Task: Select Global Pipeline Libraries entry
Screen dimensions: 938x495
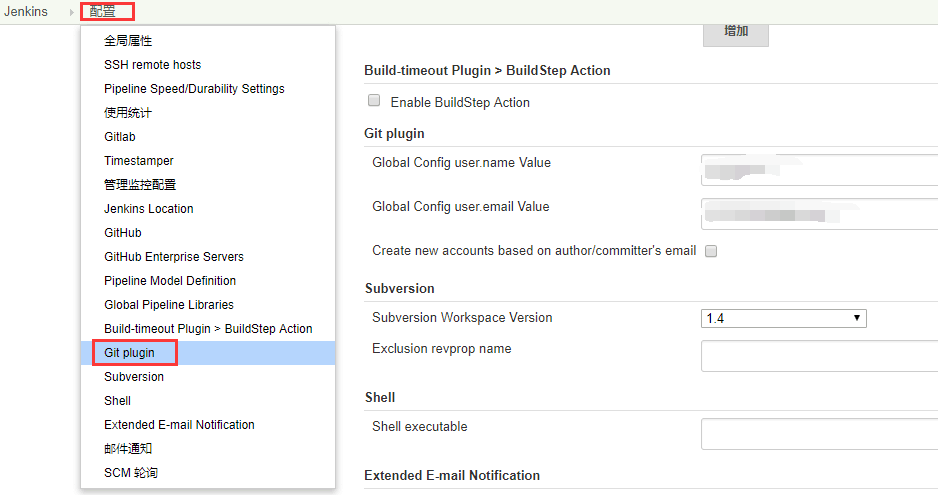Action: 169,305
